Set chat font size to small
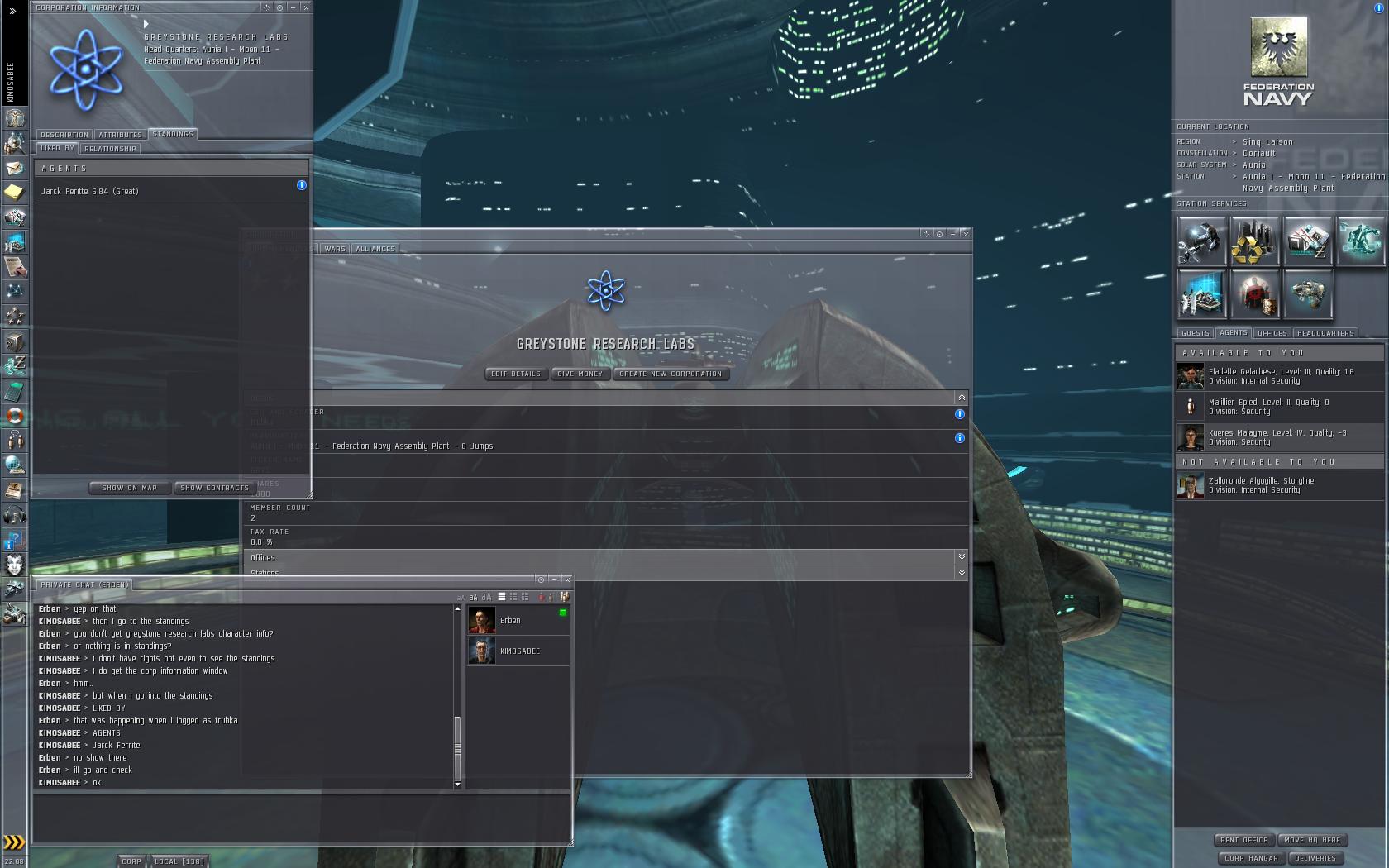This screenshot has width=1389, height=868. (461, 598)
